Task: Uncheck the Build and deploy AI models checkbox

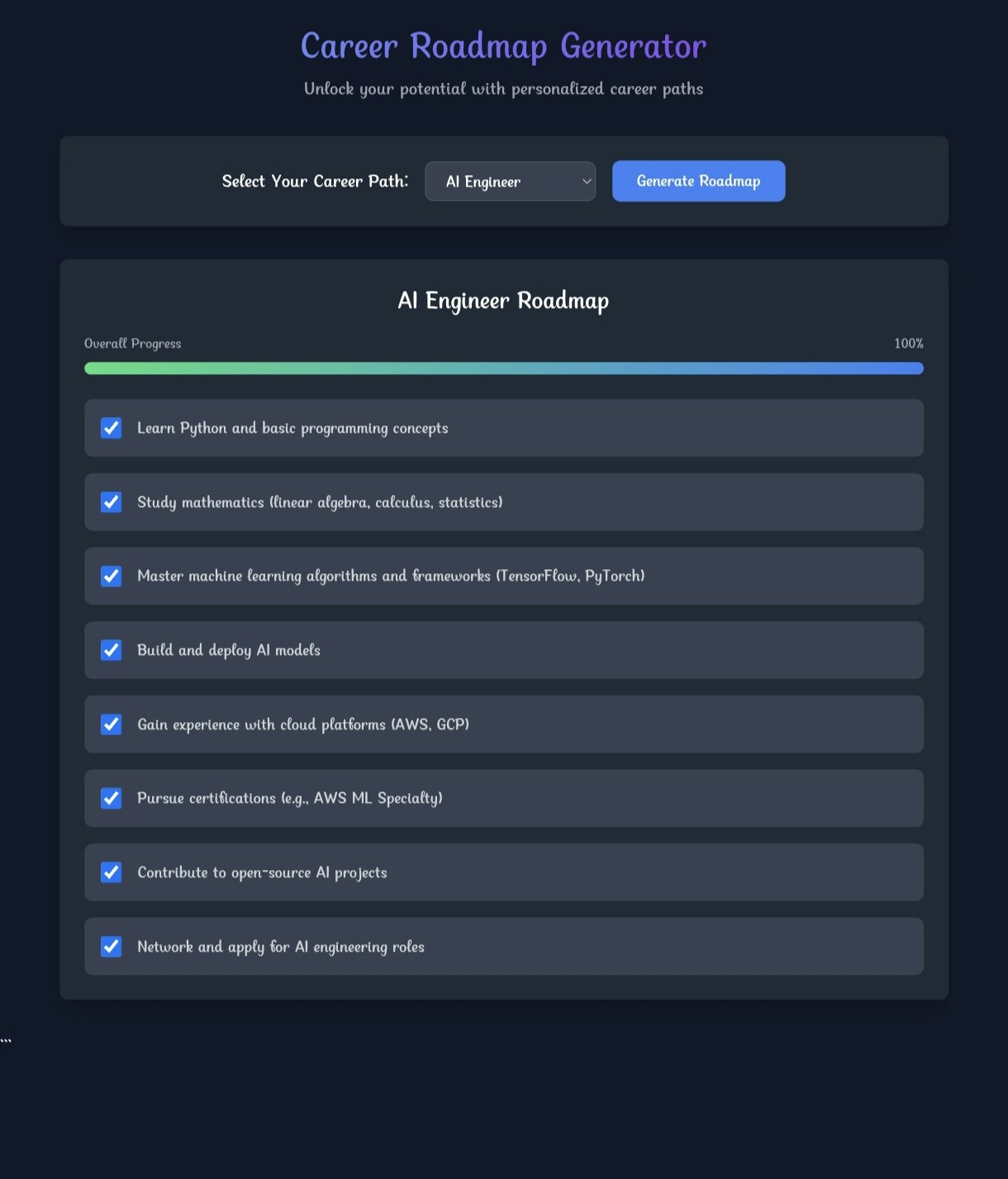Action: pyautogui.click(x=111, y=650)
